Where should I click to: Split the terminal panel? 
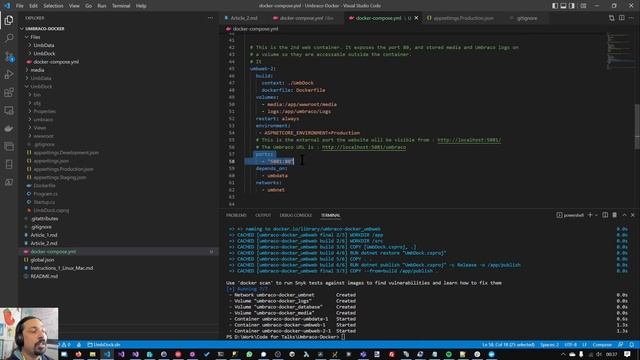click(x=605, y=215)
